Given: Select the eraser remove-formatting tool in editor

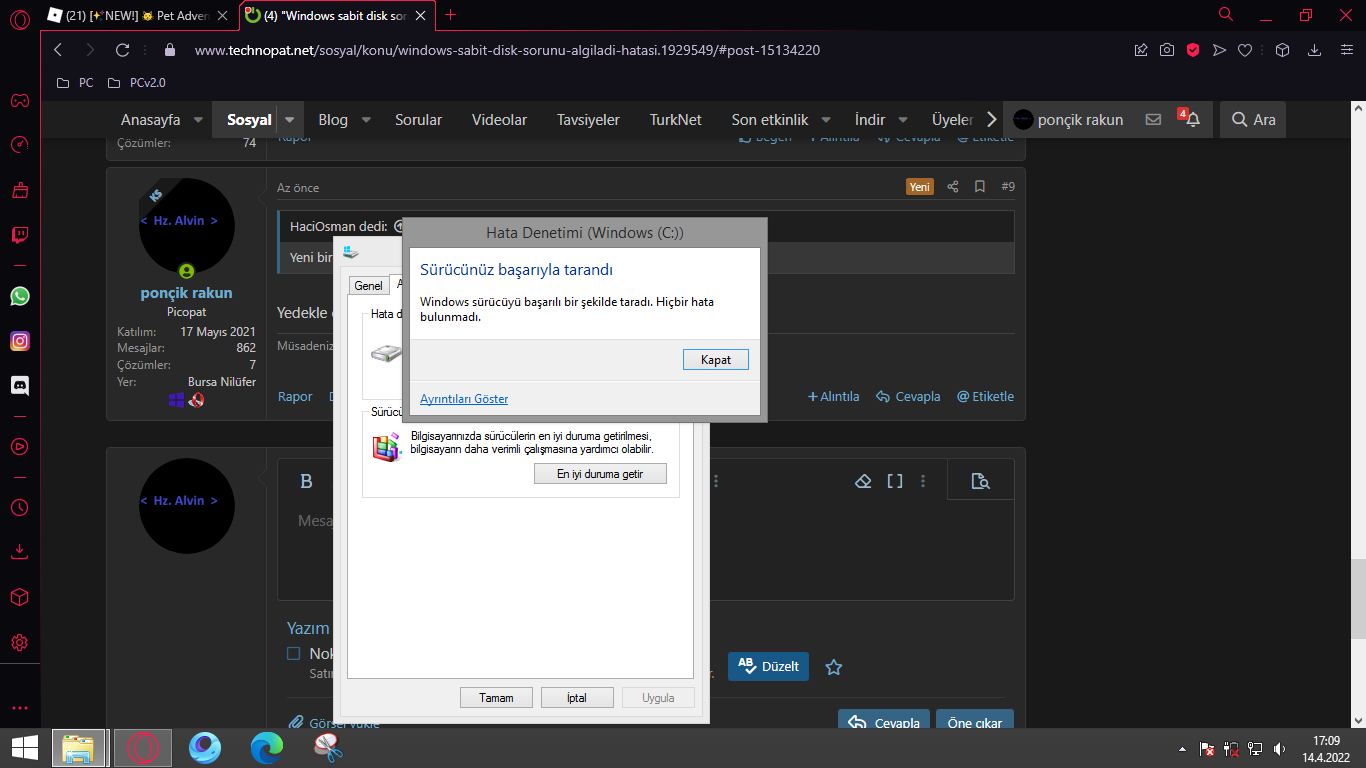Looking at the screenshot, I should pyautogui.click(x=864, y=481).
